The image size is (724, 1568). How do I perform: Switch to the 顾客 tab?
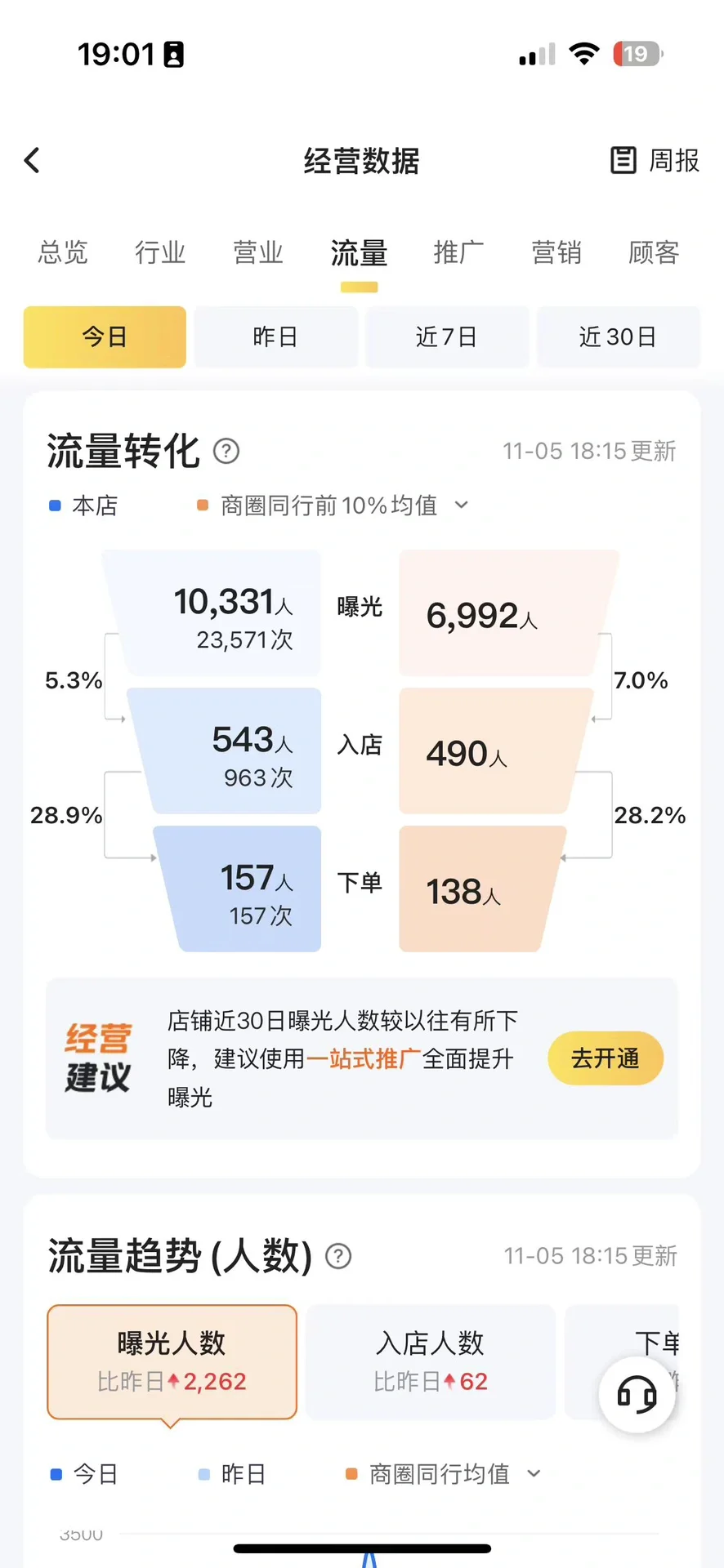point(654,253)
